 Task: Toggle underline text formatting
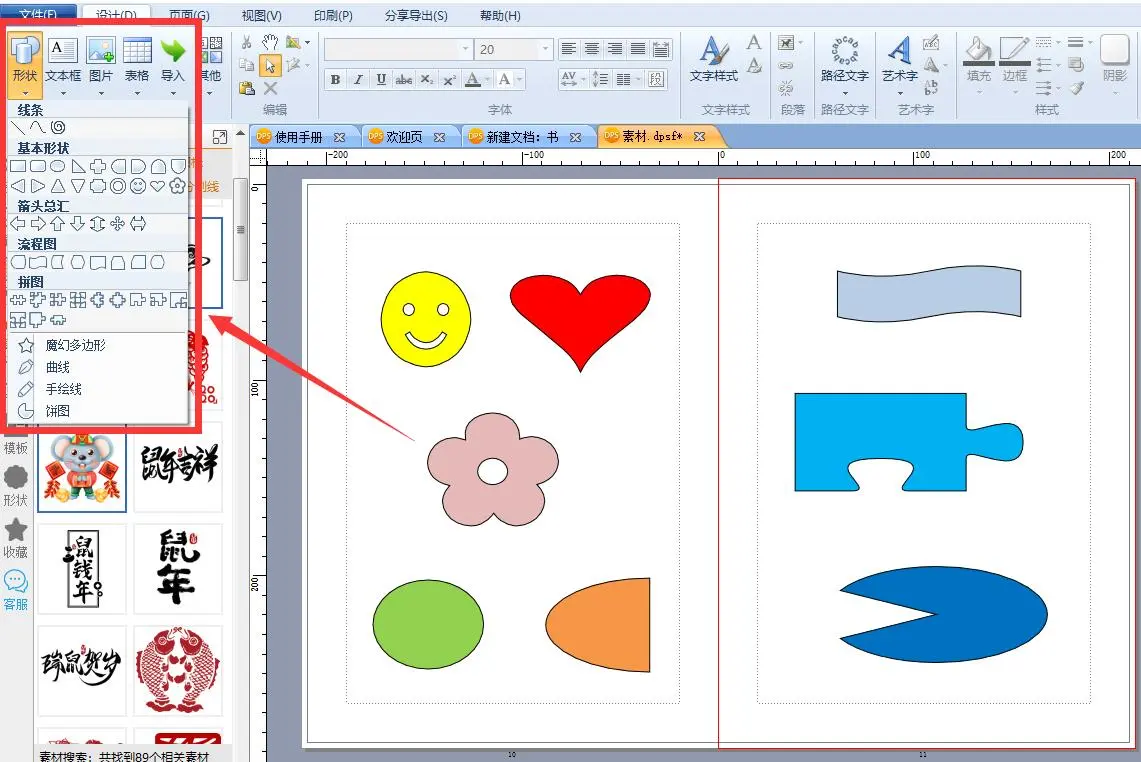coord(381,80)
